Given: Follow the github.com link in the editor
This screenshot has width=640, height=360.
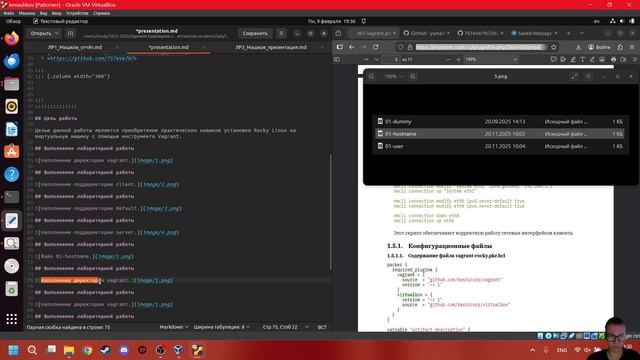Looking at the screenshot, I should tap(93, 58).
